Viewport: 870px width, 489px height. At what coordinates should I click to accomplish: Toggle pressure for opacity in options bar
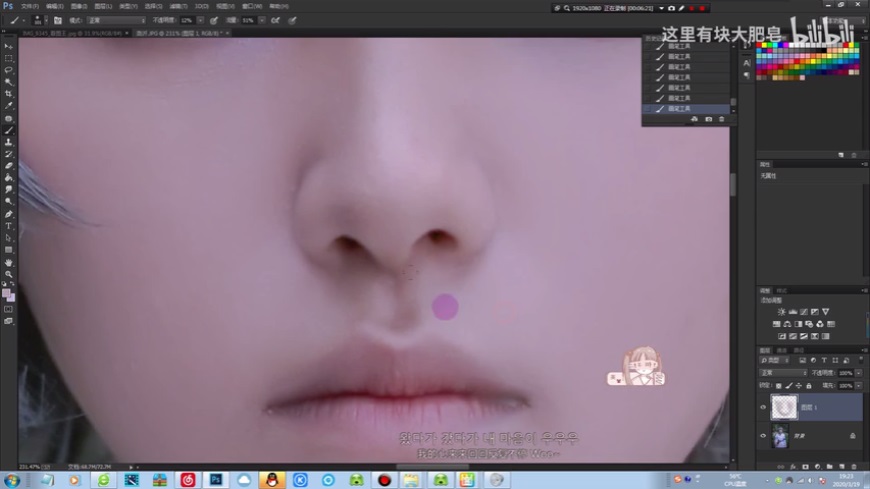pyautogui.click(x=214, y=21)
